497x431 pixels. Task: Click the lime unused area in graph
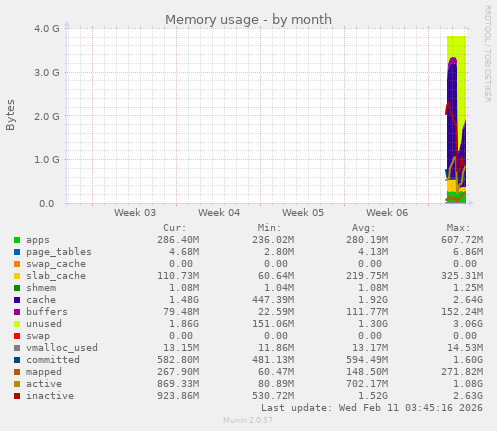462,80
